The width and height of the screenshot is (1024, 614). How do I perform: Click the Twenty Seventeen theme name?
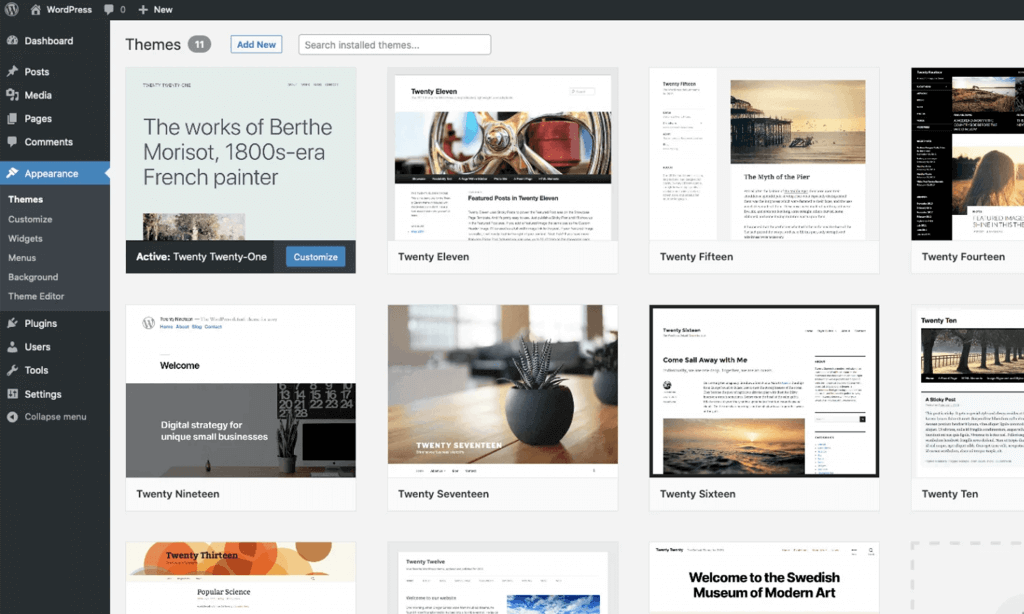[x=443, y=494]
